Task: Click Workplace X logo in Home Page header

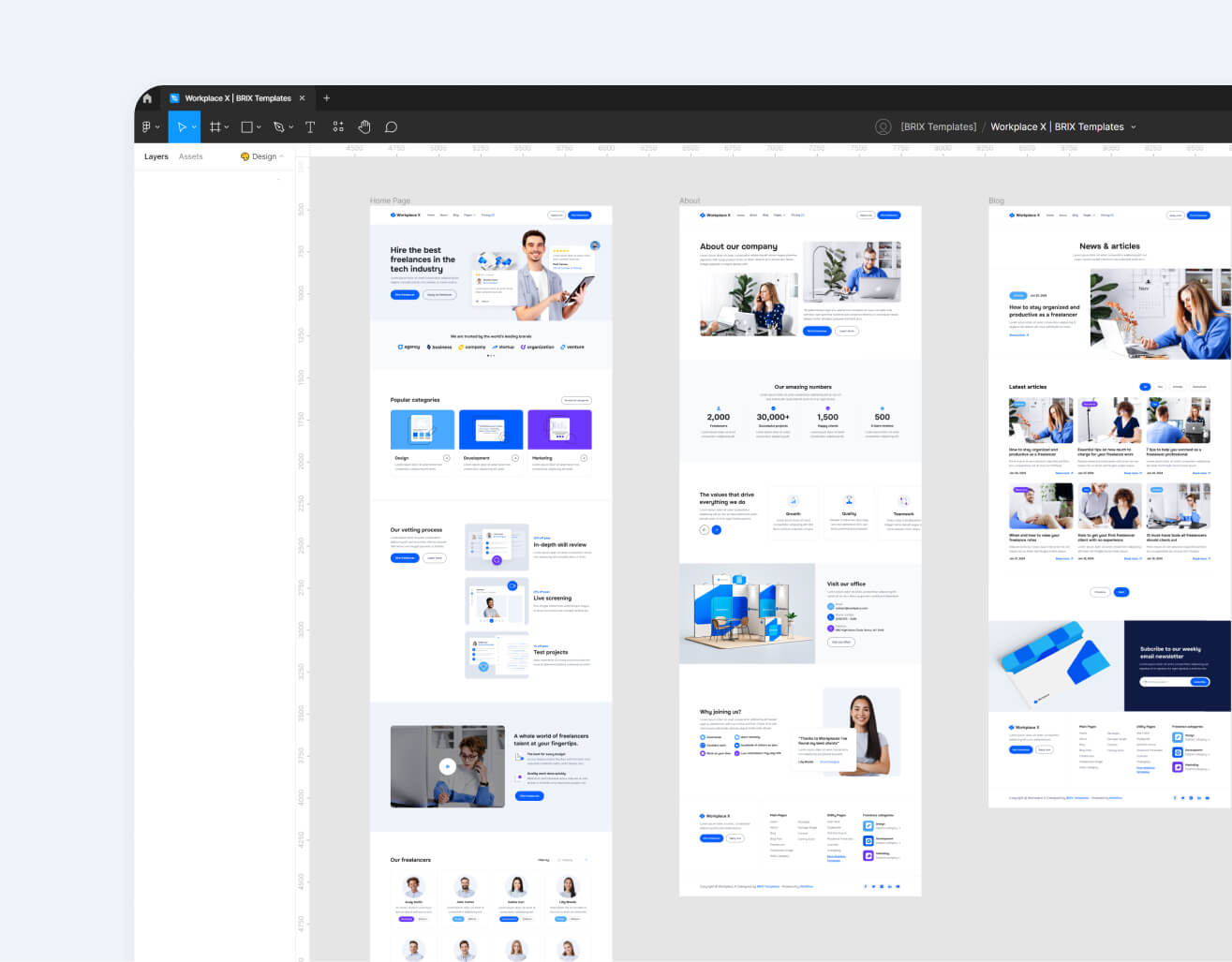Action: 406,215
